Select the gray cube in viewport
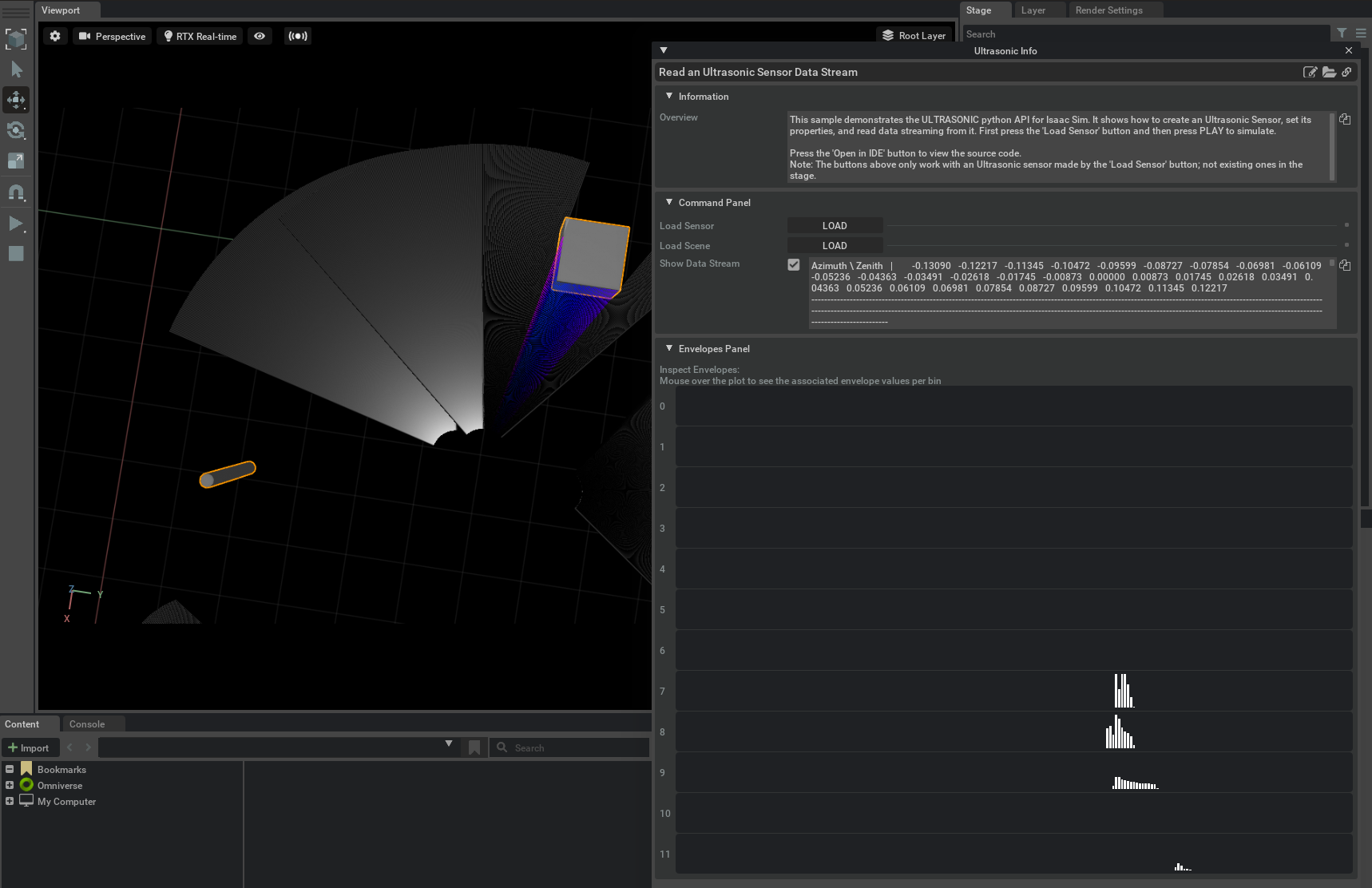Screen dimensions: 1372x888 593,256
